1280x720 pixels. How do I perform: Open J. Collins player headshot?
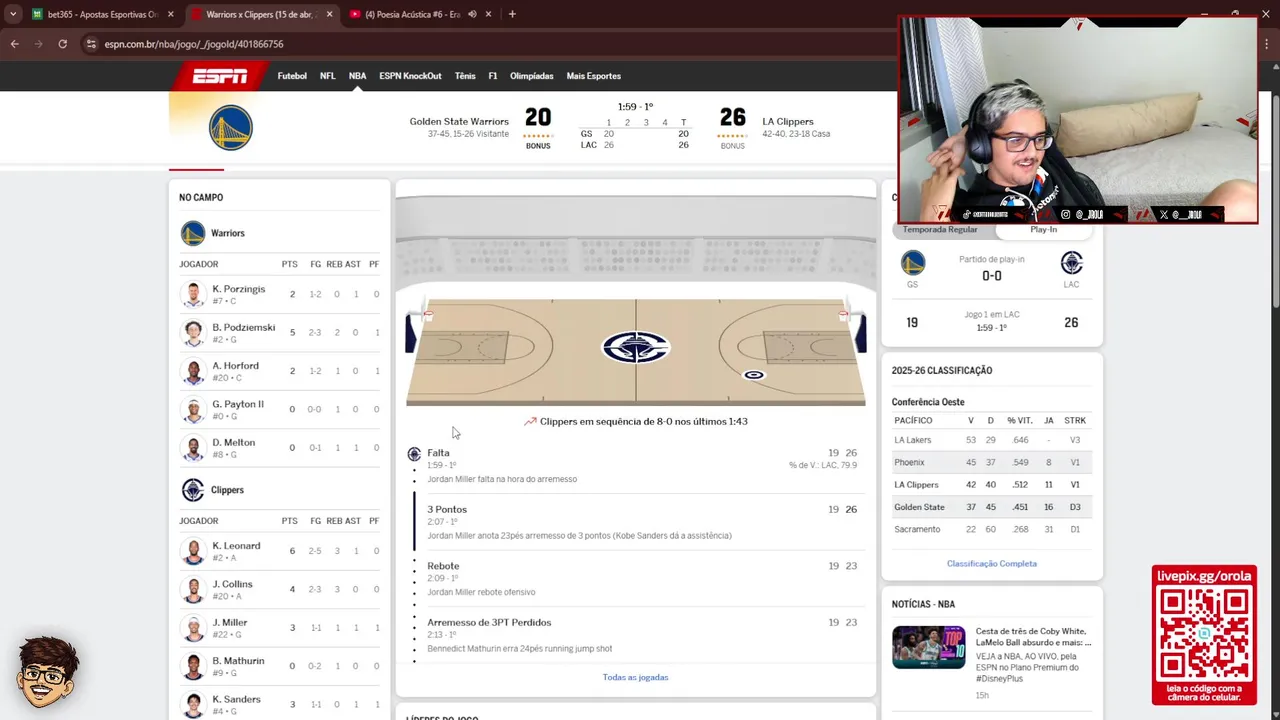pyautogui.click(x=193, y=589)
